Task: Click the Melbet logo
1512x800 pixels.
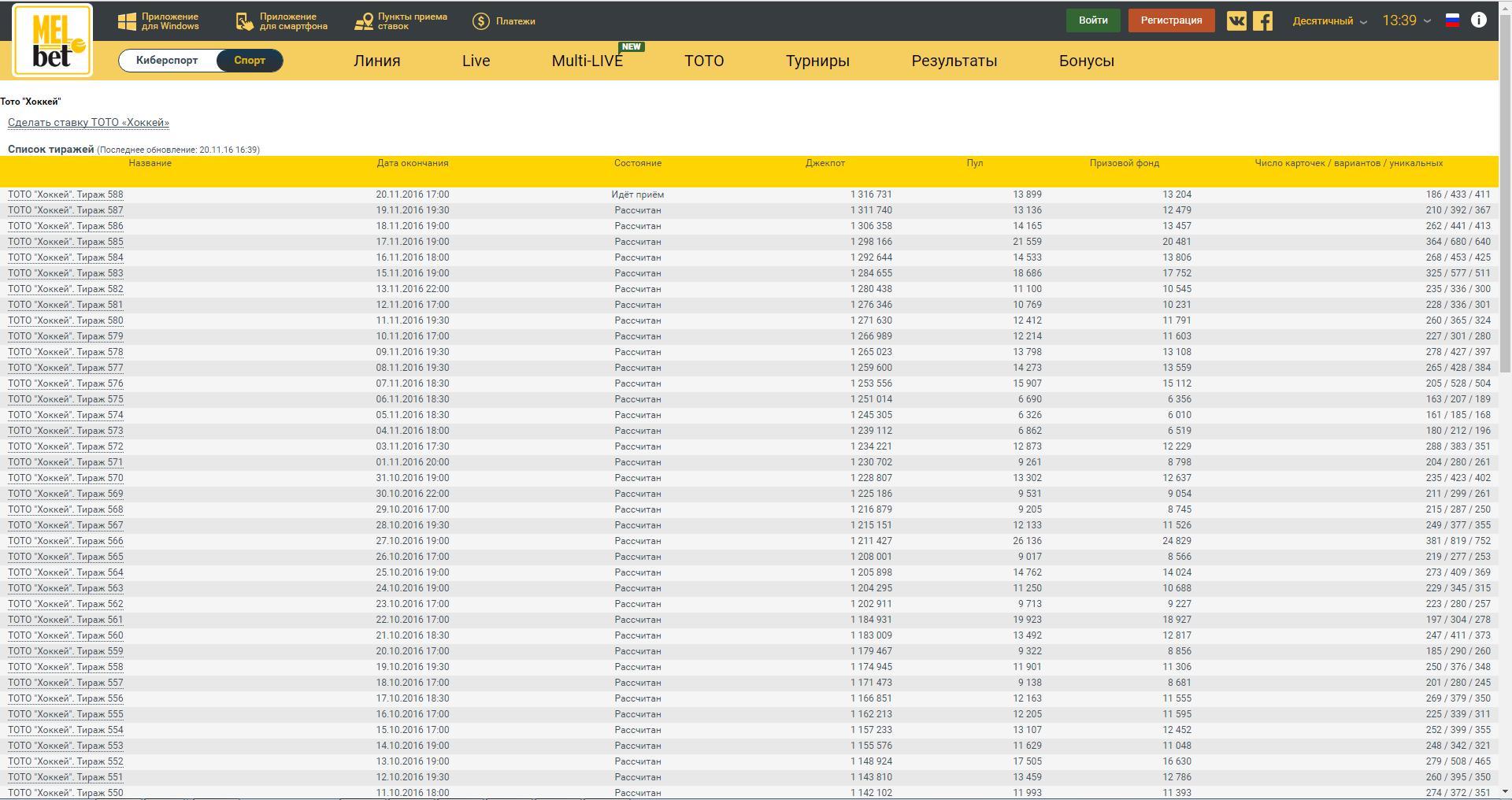Action: coord(52,40)
